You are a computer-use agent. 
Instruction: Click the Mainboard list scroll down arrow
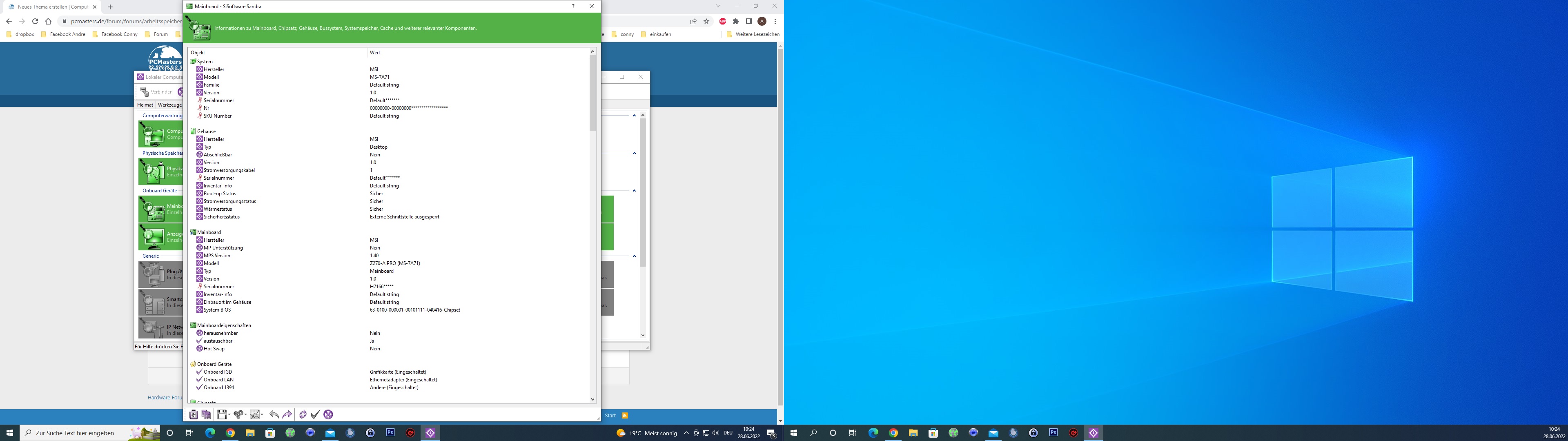(593, 399)
